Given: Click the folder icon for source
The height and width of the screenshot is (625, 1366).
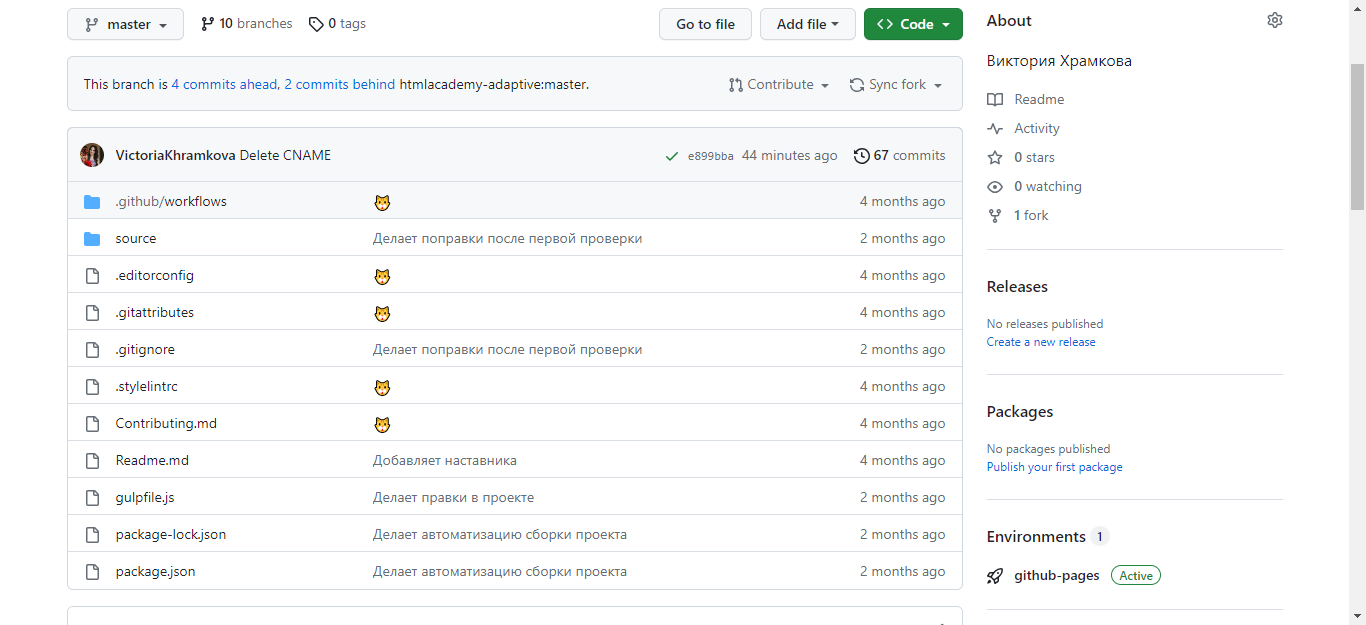Looking at the screenshot, I should (92, 239).
